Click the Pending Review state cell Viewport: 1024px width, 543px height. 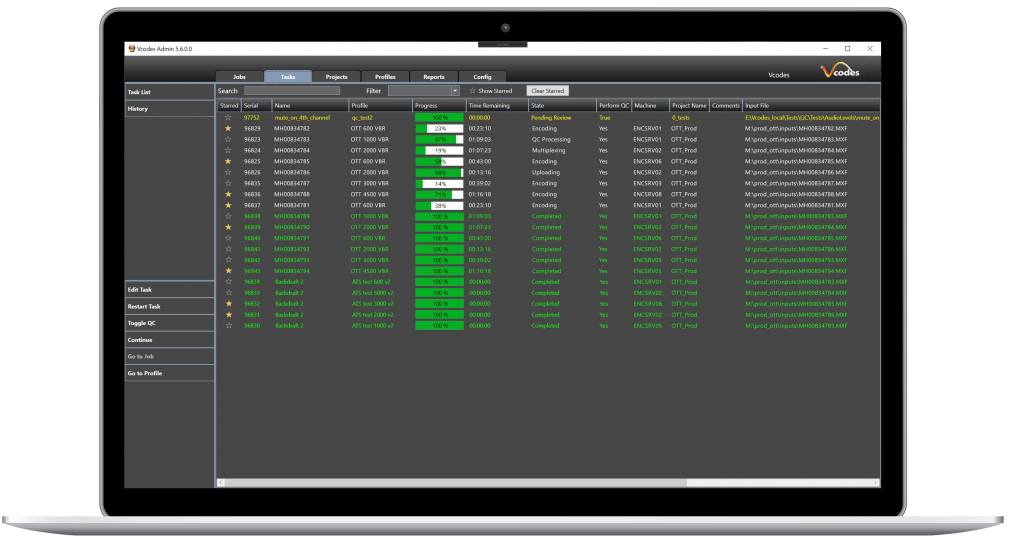[x=551, y=118]
